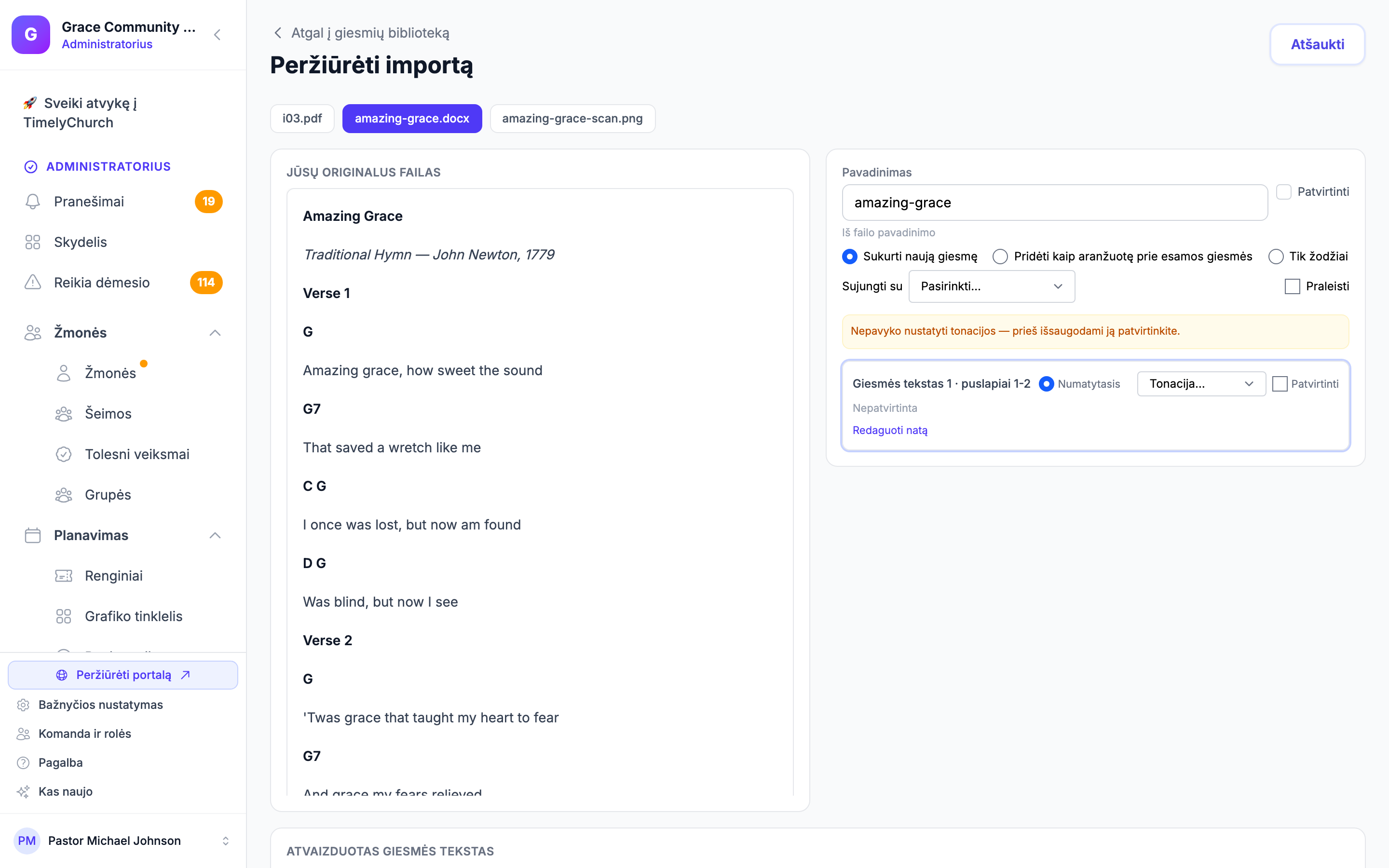Click the Pagalba question mark icon
Screen dimensions: 1389x868
pyautogui.click(x=23, y=763)
